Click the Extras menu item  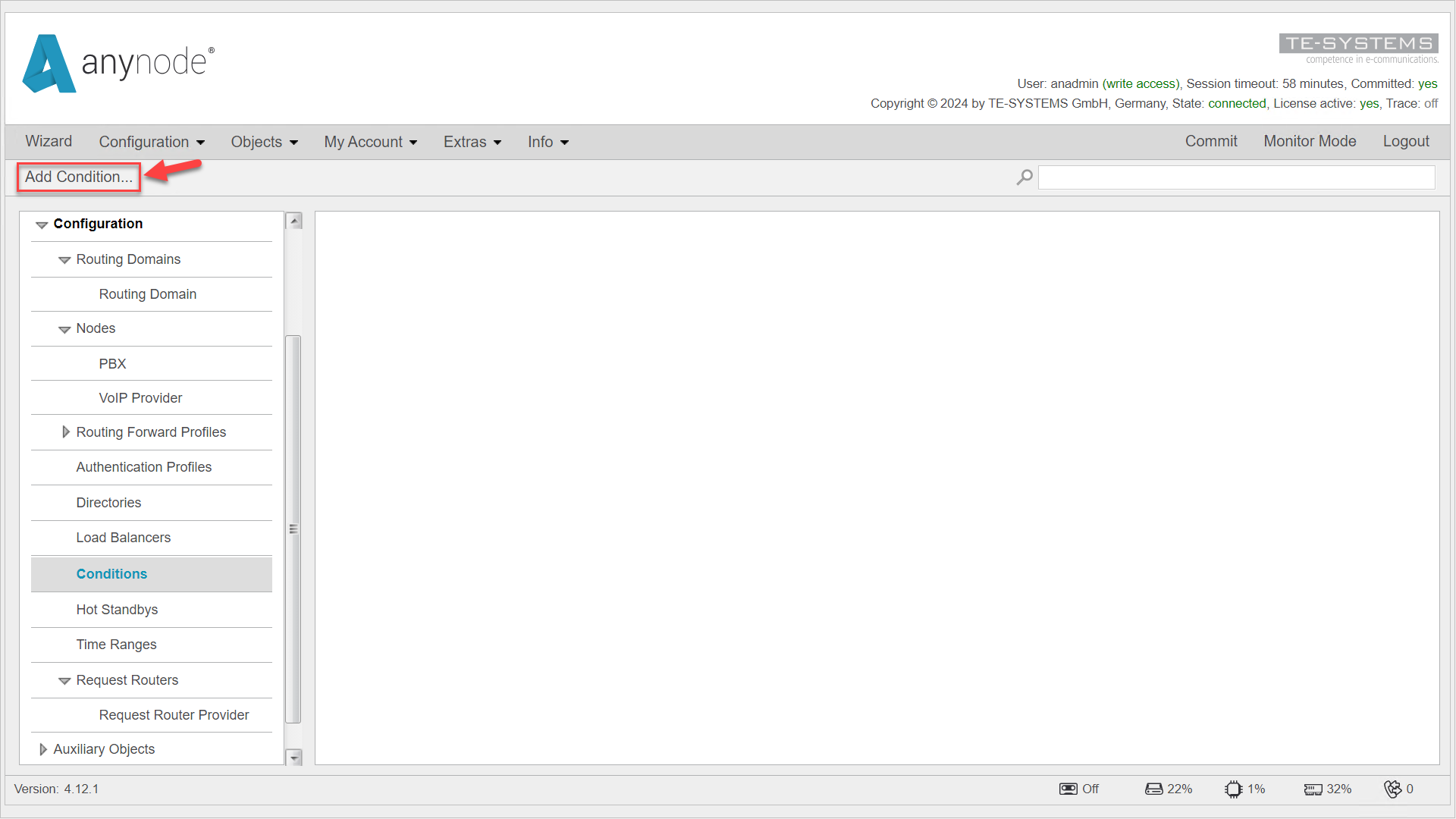pyautogui.click(x=472, y=141)
